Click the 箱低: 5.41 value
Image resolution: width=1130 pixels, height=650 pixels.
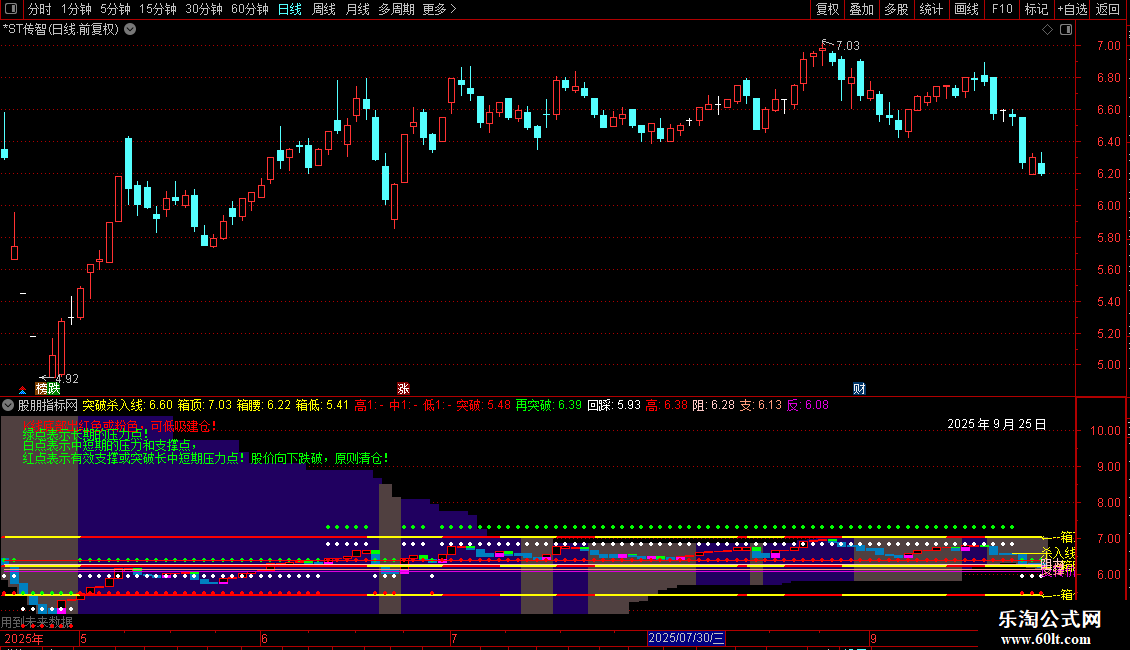click(322, 405)
